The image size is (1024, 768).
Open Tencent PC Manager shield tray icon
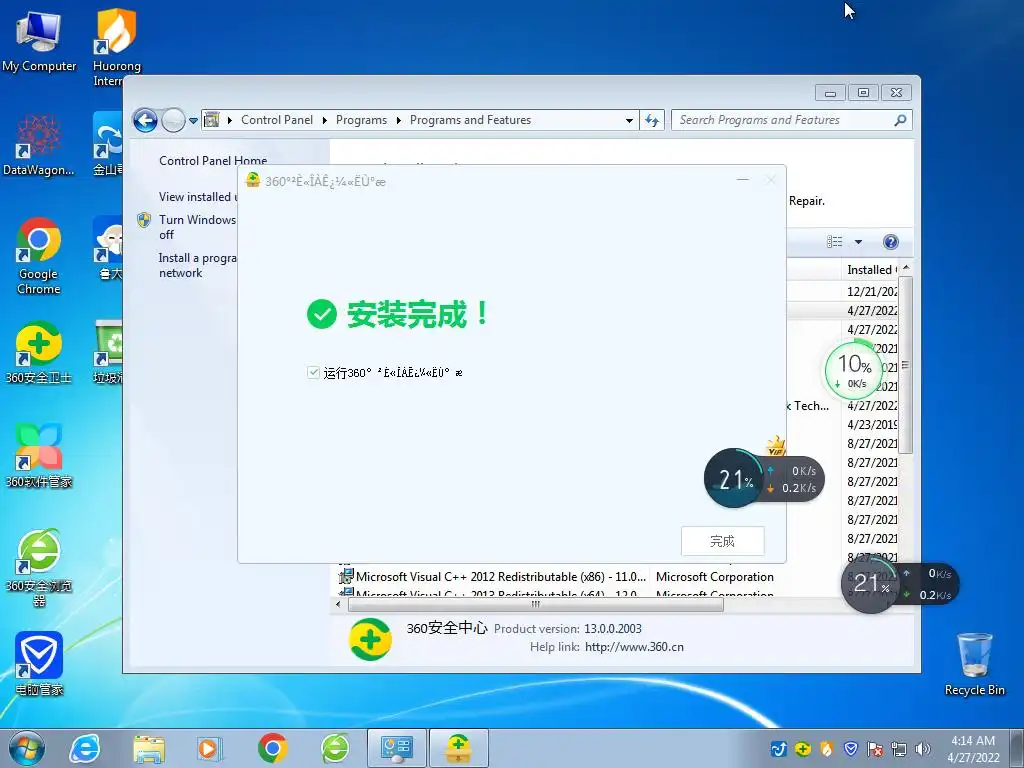click(851, 749)
